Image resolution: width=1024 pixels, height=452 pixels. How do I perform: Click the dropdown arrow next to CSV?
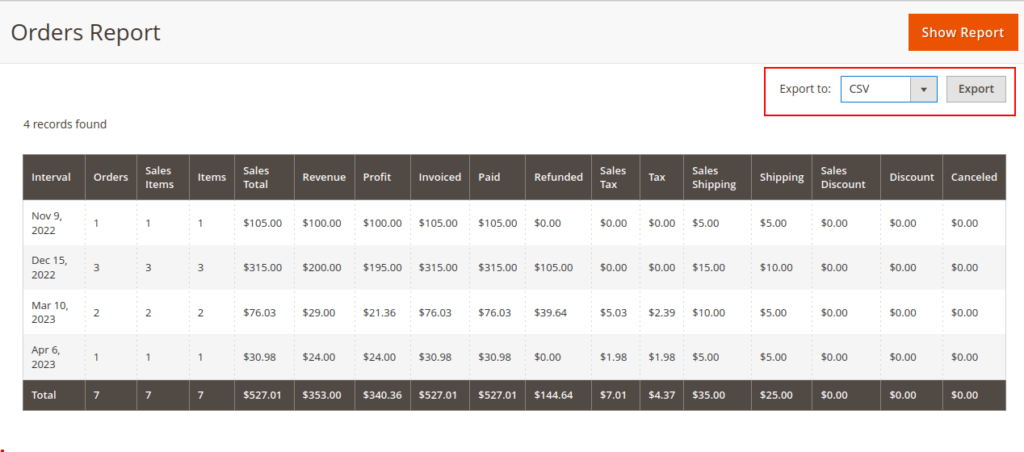(923, 89)
